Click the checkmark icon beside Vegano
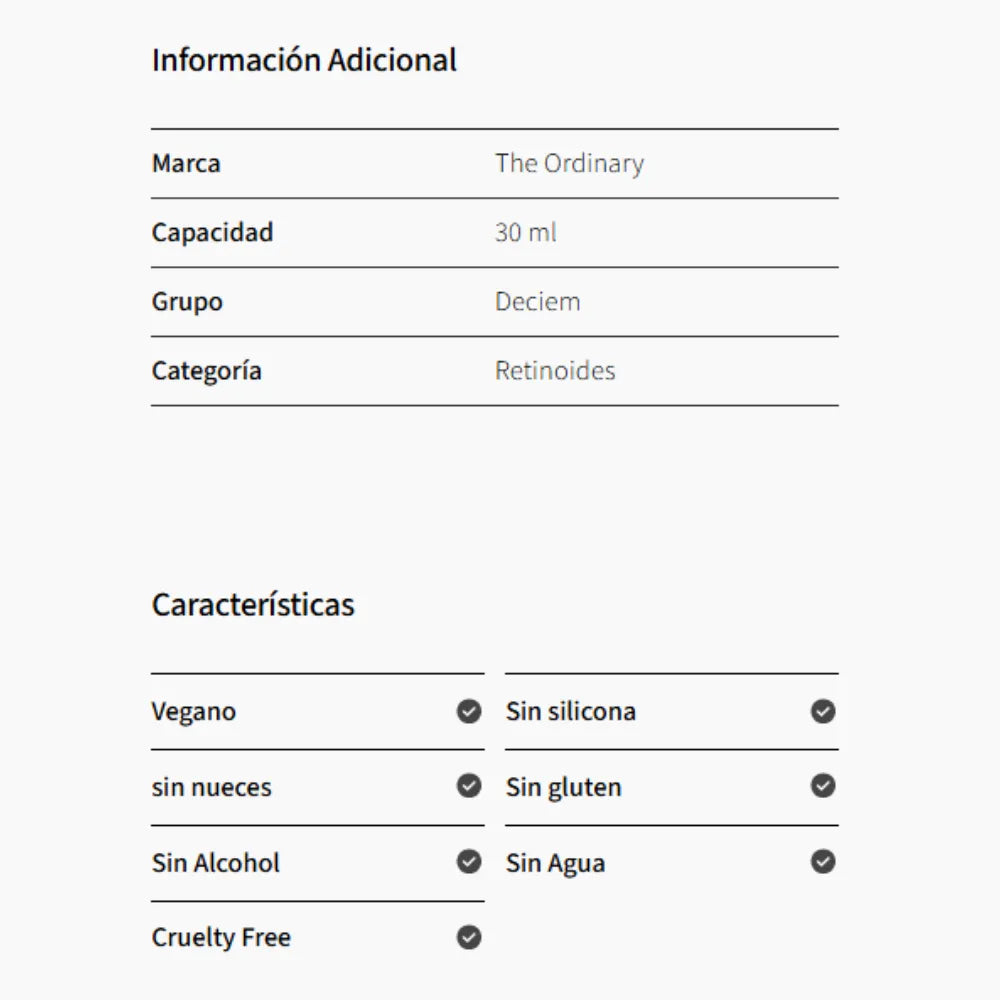Viewport: 1000px width, 1000px height. click(469, 711)
